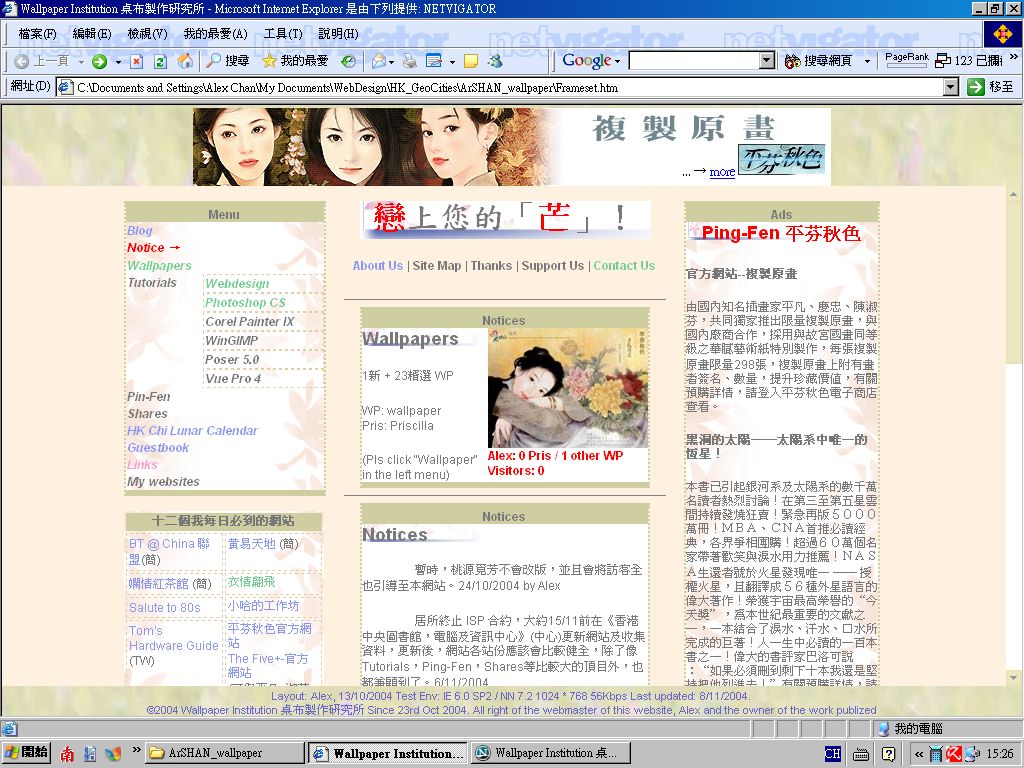The width and height of the screenshot is (1024, 768).
Task: Open the search web (搜尋網頁) dropdown arrow
Action: coord(867,61)
